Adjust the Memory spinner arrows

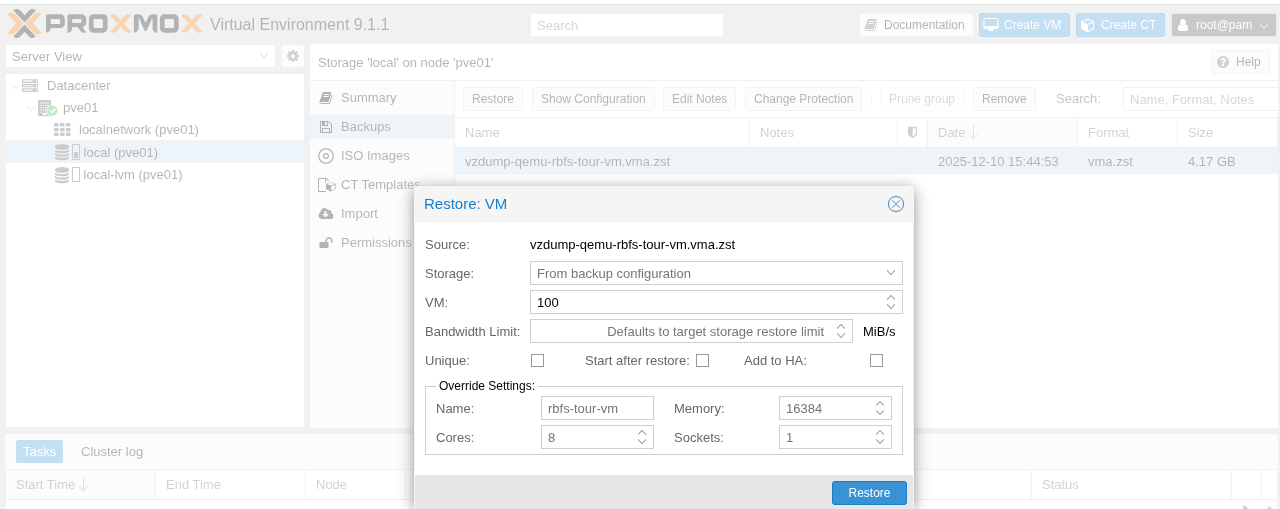(880, 408)
